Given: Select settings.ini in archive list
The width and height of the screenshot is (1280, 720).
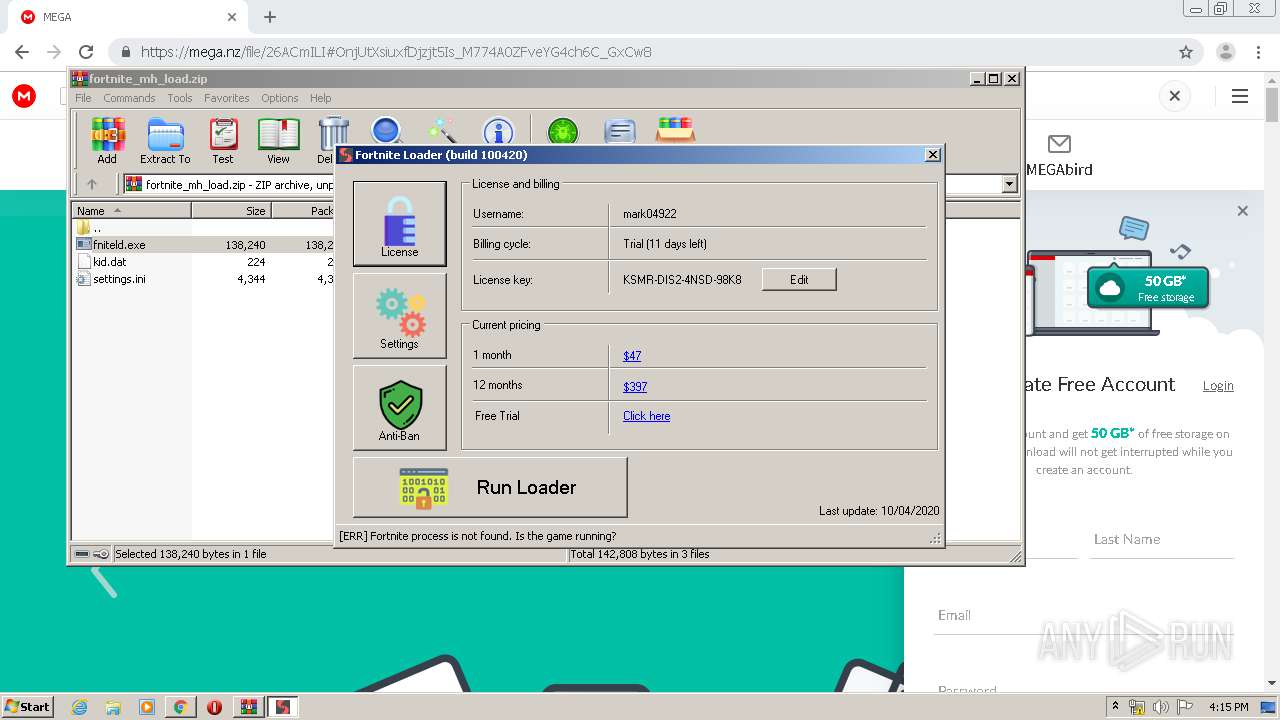Looking at the screenshot, I should (x=119, y=279).
